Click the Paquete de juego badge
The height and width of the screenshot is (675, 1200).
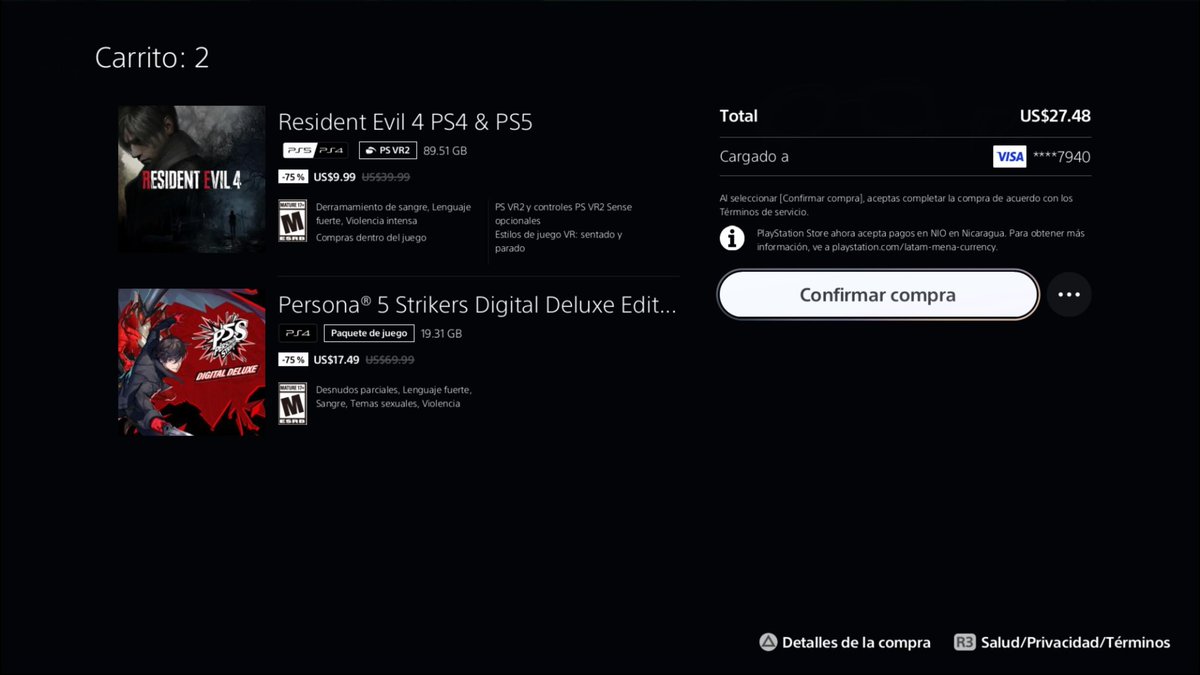coord(369,333)
